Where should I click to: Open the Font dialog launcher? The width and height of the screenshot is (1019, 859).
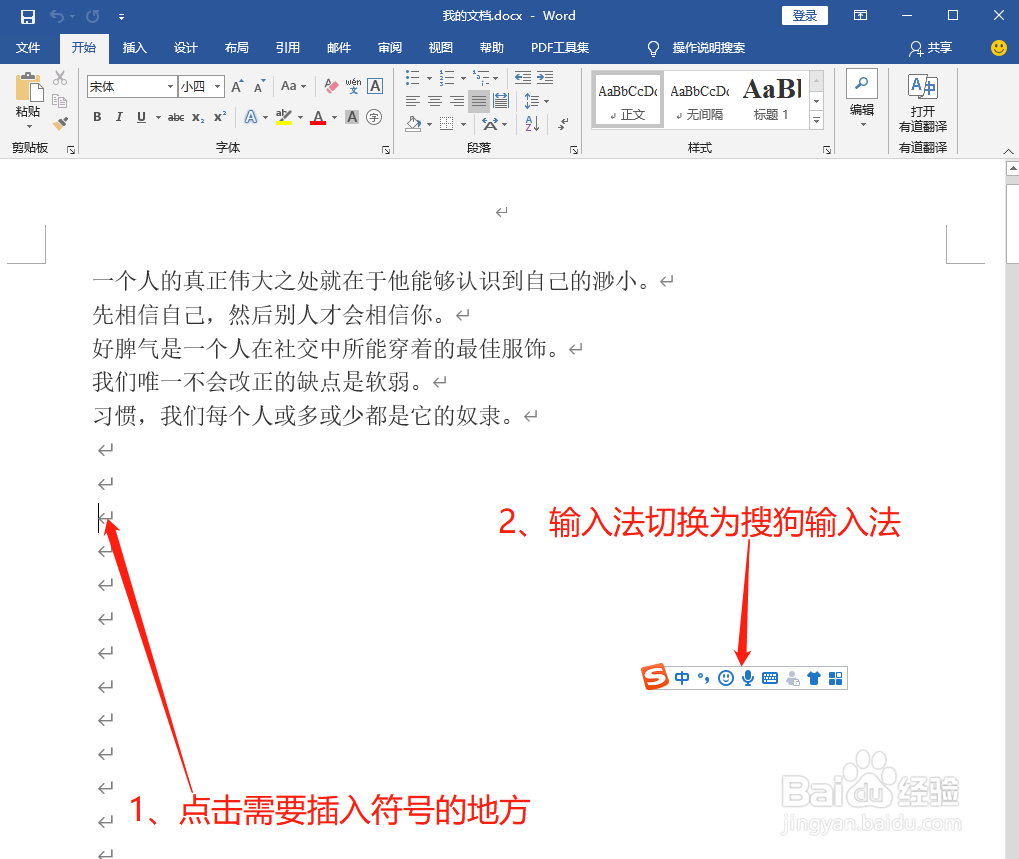tap(386, 150)
